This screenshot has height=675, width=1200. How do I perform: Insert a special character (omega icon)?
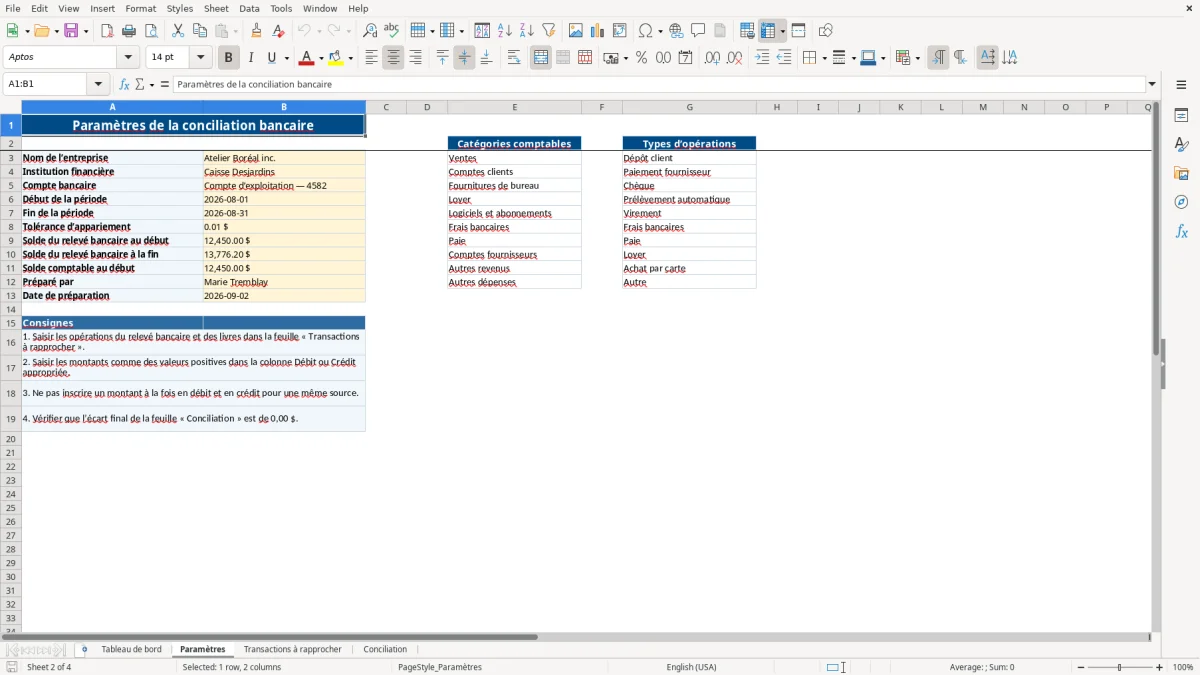click(x=646, y=31)
